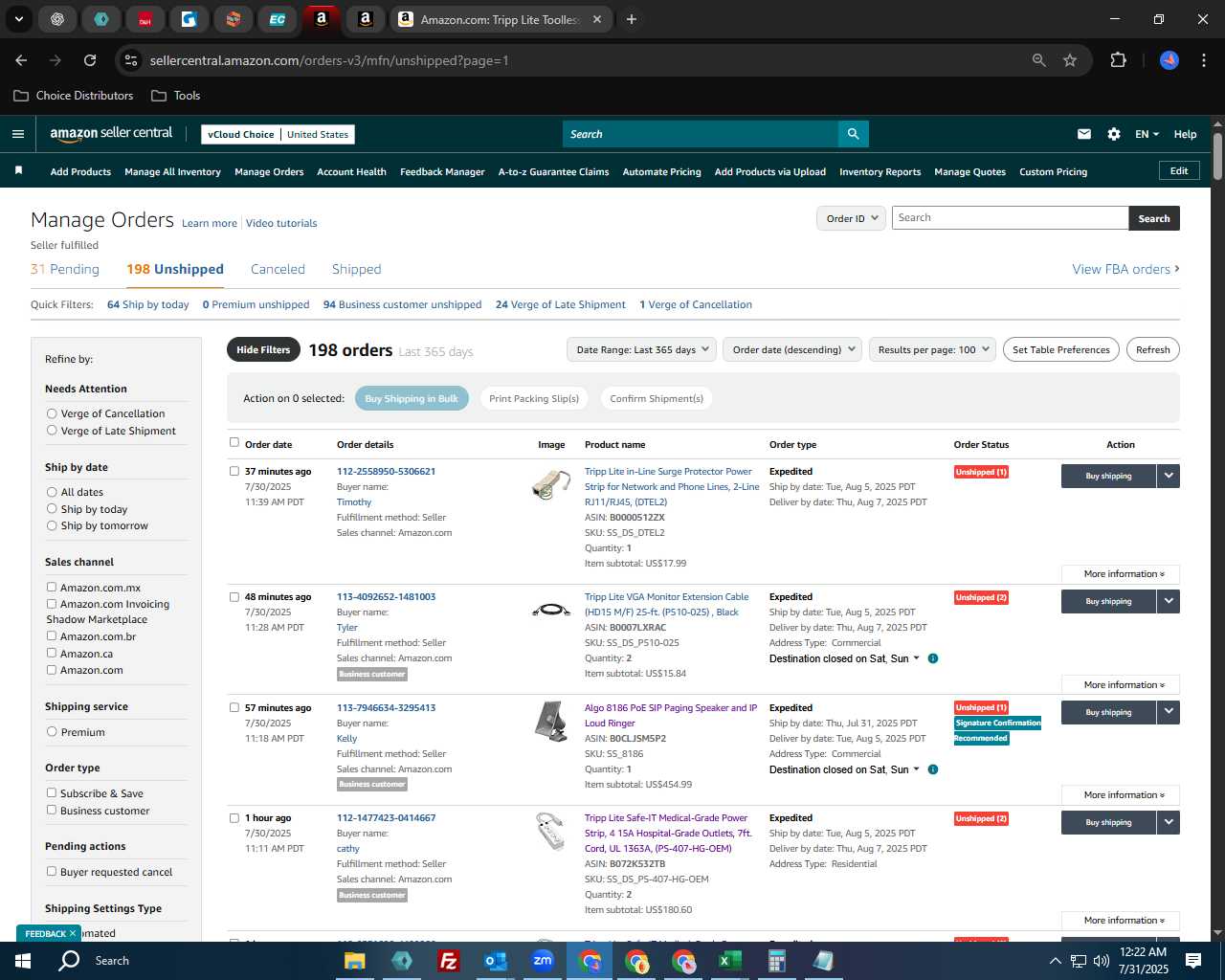Click the Amazon Seller Central logo
1225x980 pixels.
111,134
